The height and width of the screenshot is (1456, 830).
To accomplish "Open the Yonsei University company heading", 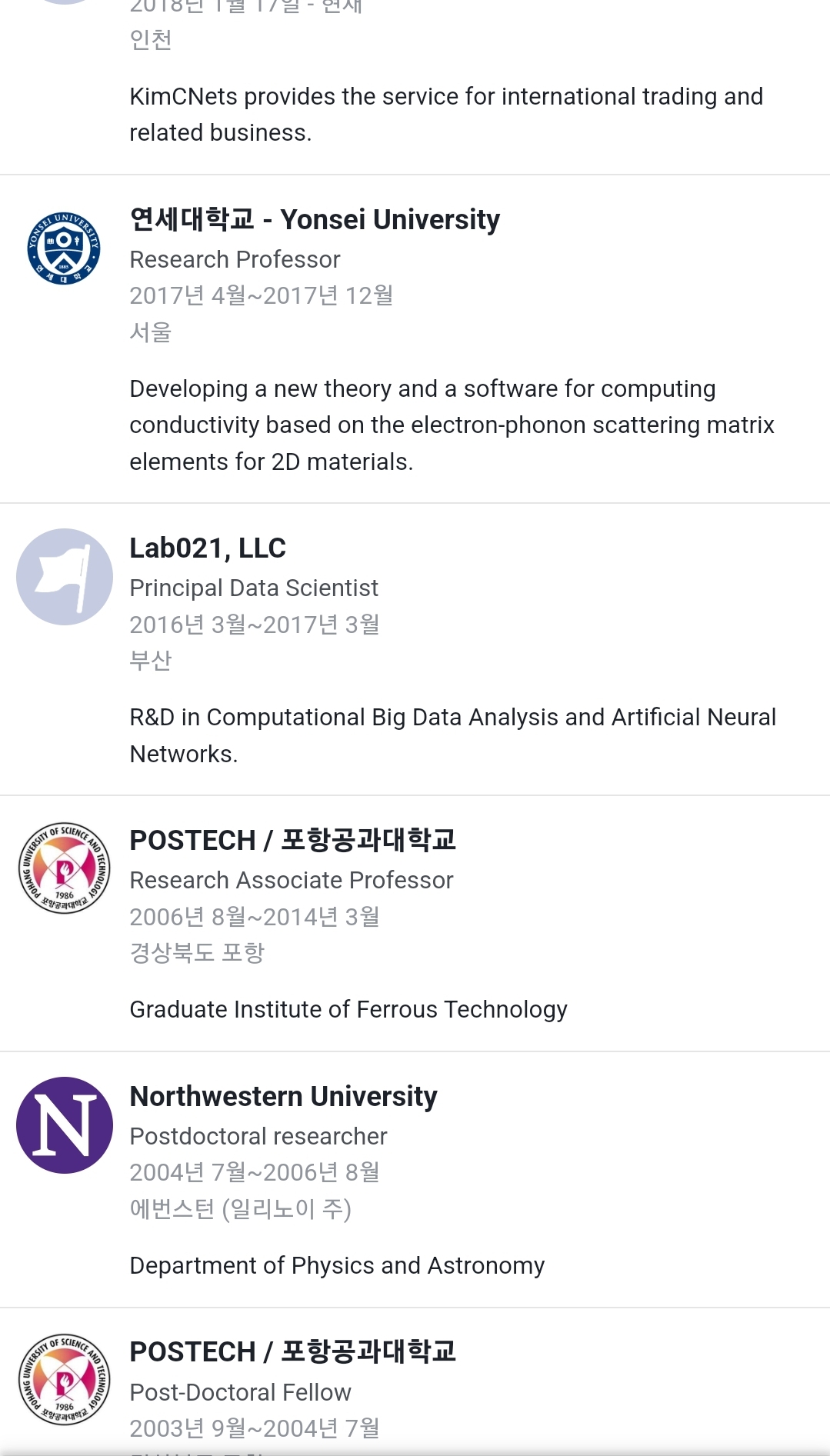I will pyautogui.click(x=315, y=220).
